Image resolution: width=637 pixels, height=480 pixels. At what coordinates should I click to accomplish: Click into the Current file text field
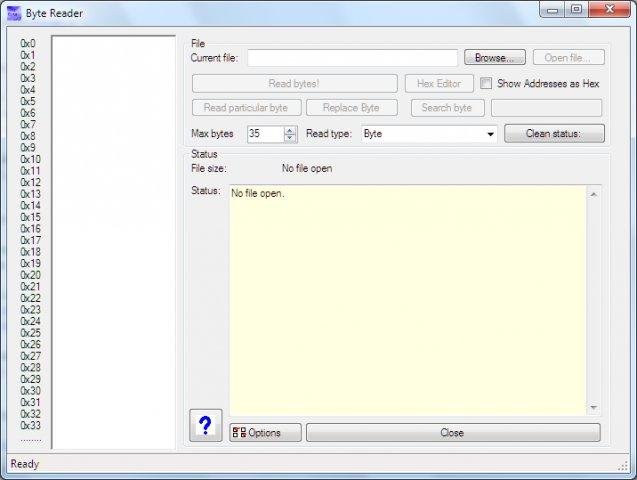click(352, 58)
